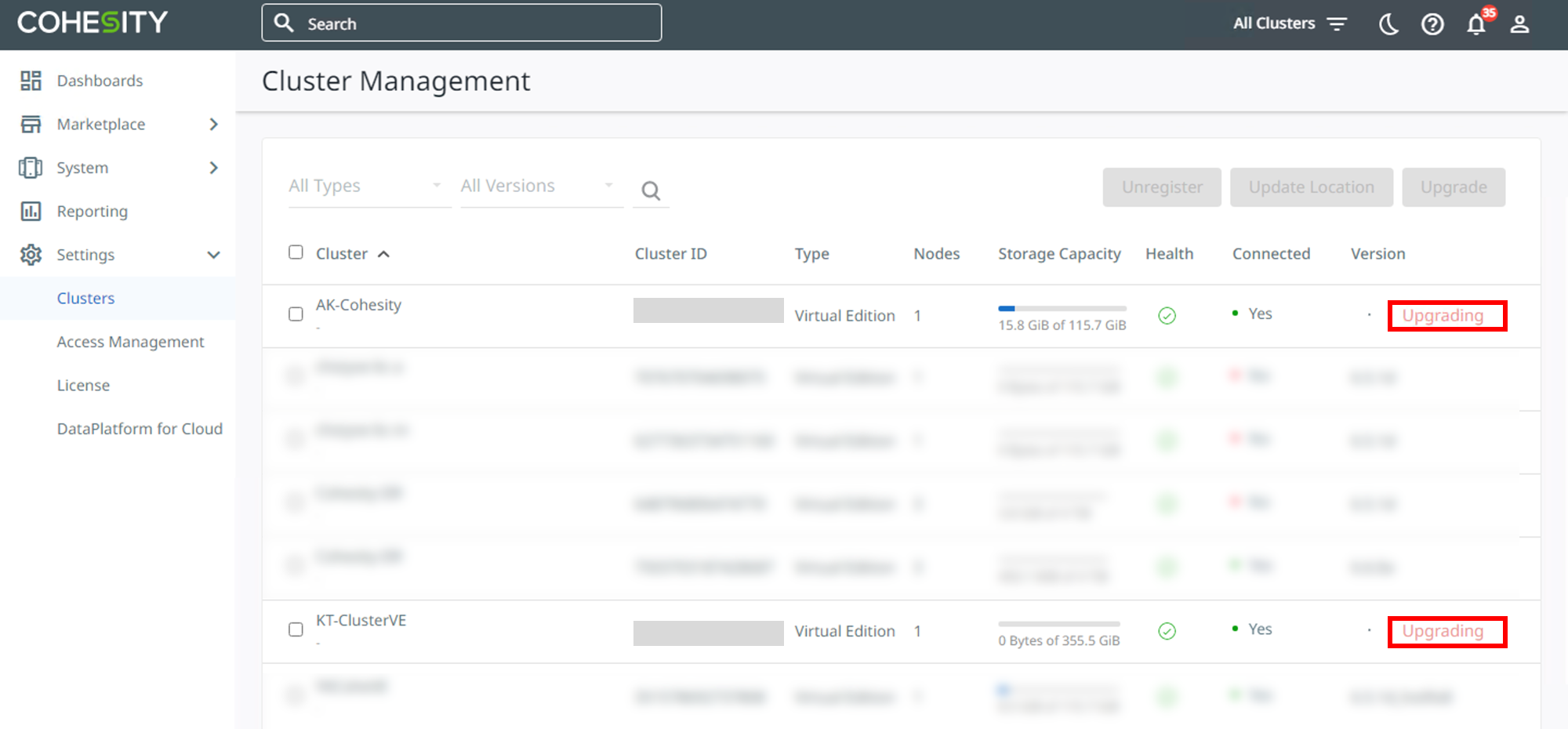Click the Connected column header
The width and height of the screenshot is (1568, 729).
[1271, 254]
